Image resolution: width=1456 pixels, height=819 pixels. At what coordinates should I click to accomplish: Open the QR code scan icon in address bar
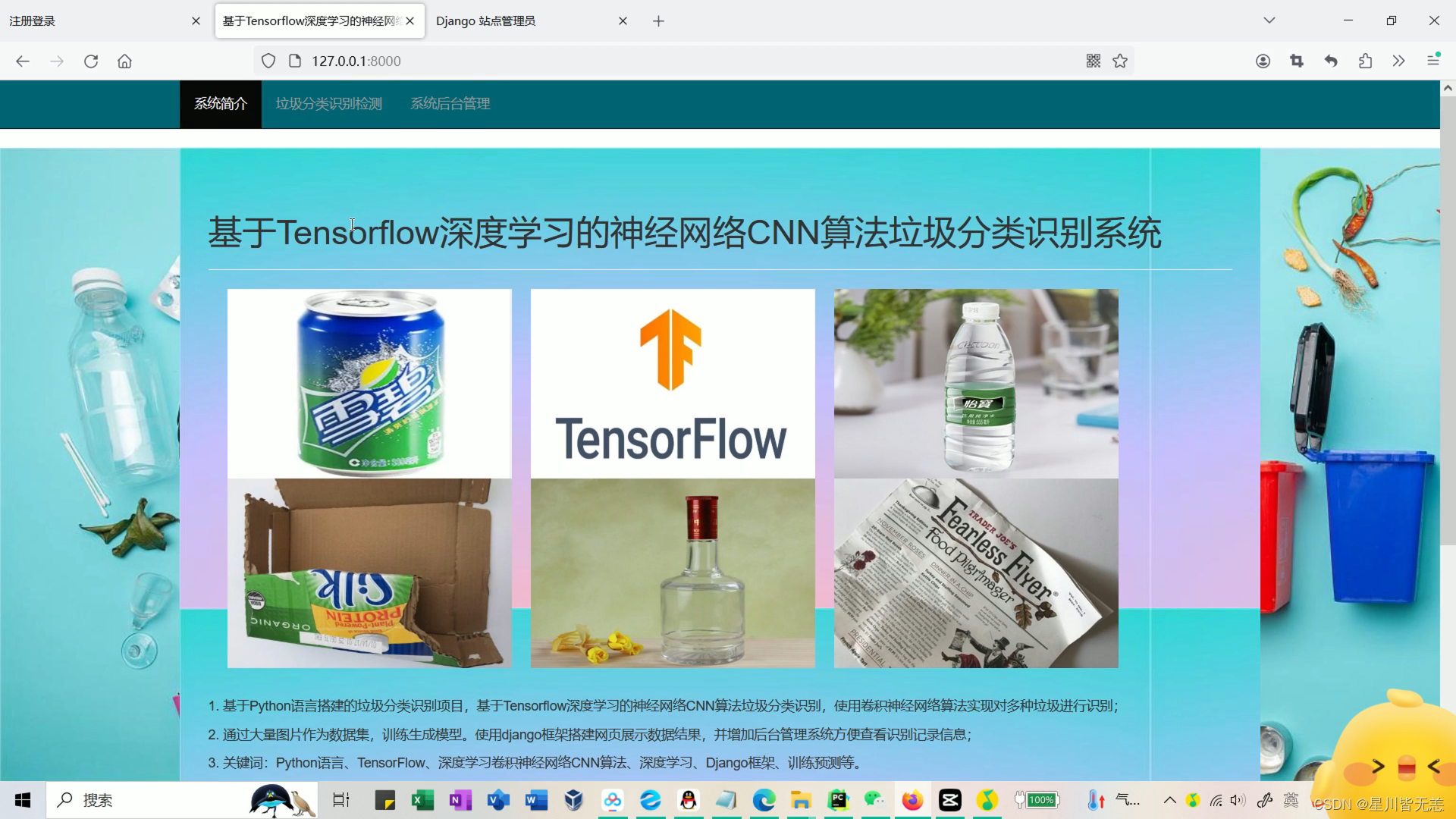click(1093, 61)
